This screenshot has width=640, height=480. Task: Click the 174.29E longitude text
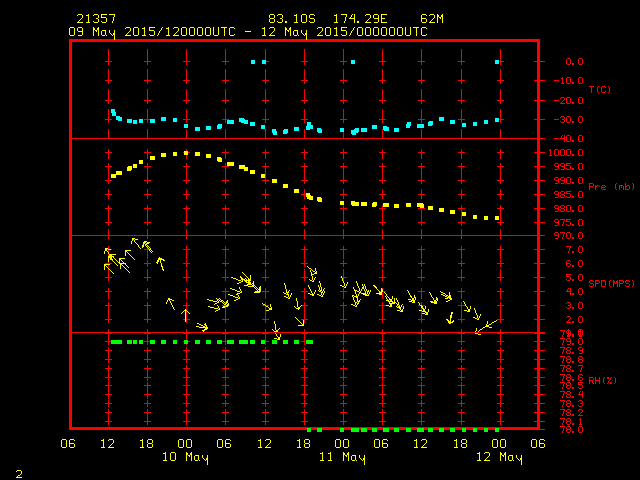(360, 19)
